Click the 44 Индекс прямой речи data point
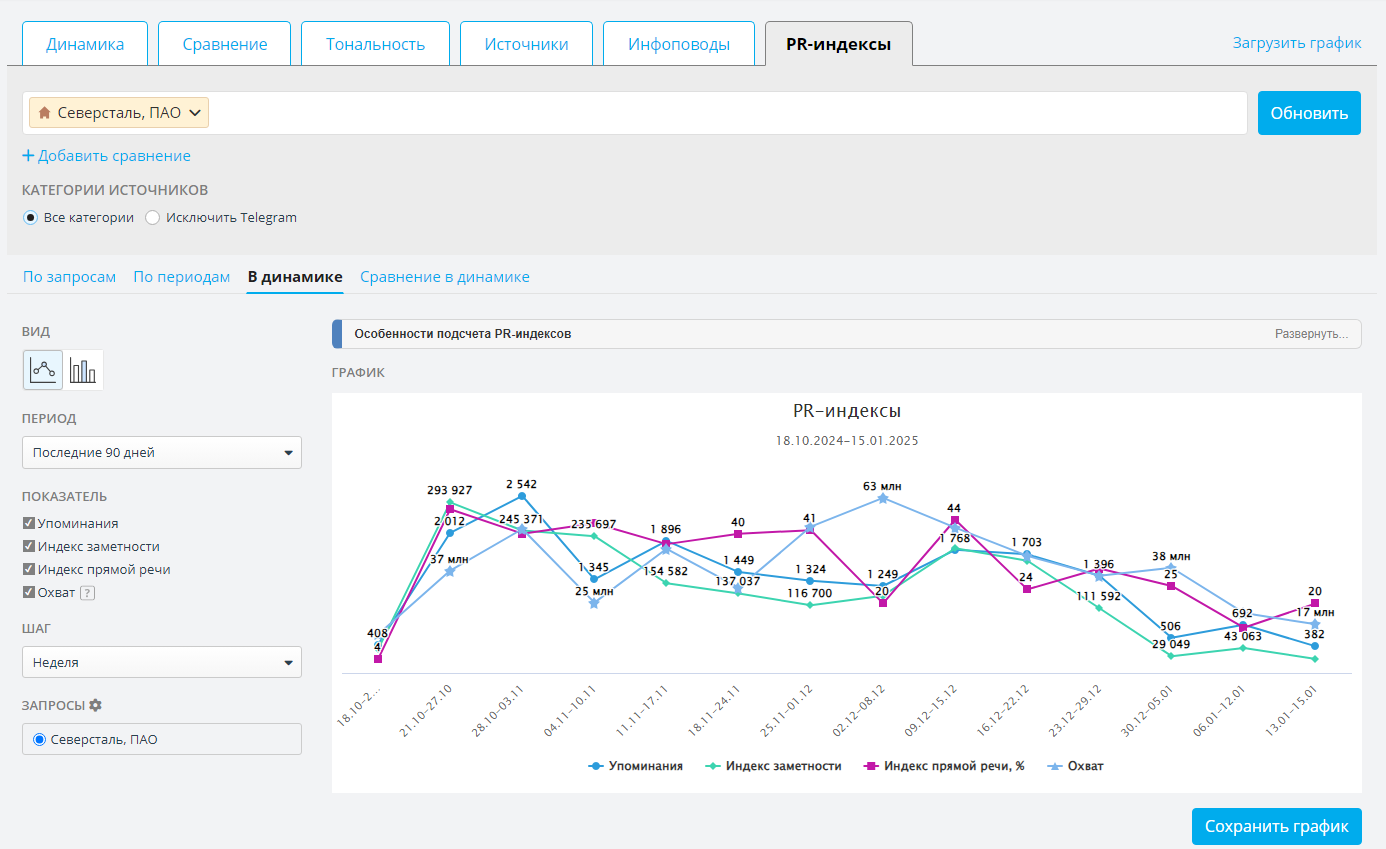 point(955,520)
